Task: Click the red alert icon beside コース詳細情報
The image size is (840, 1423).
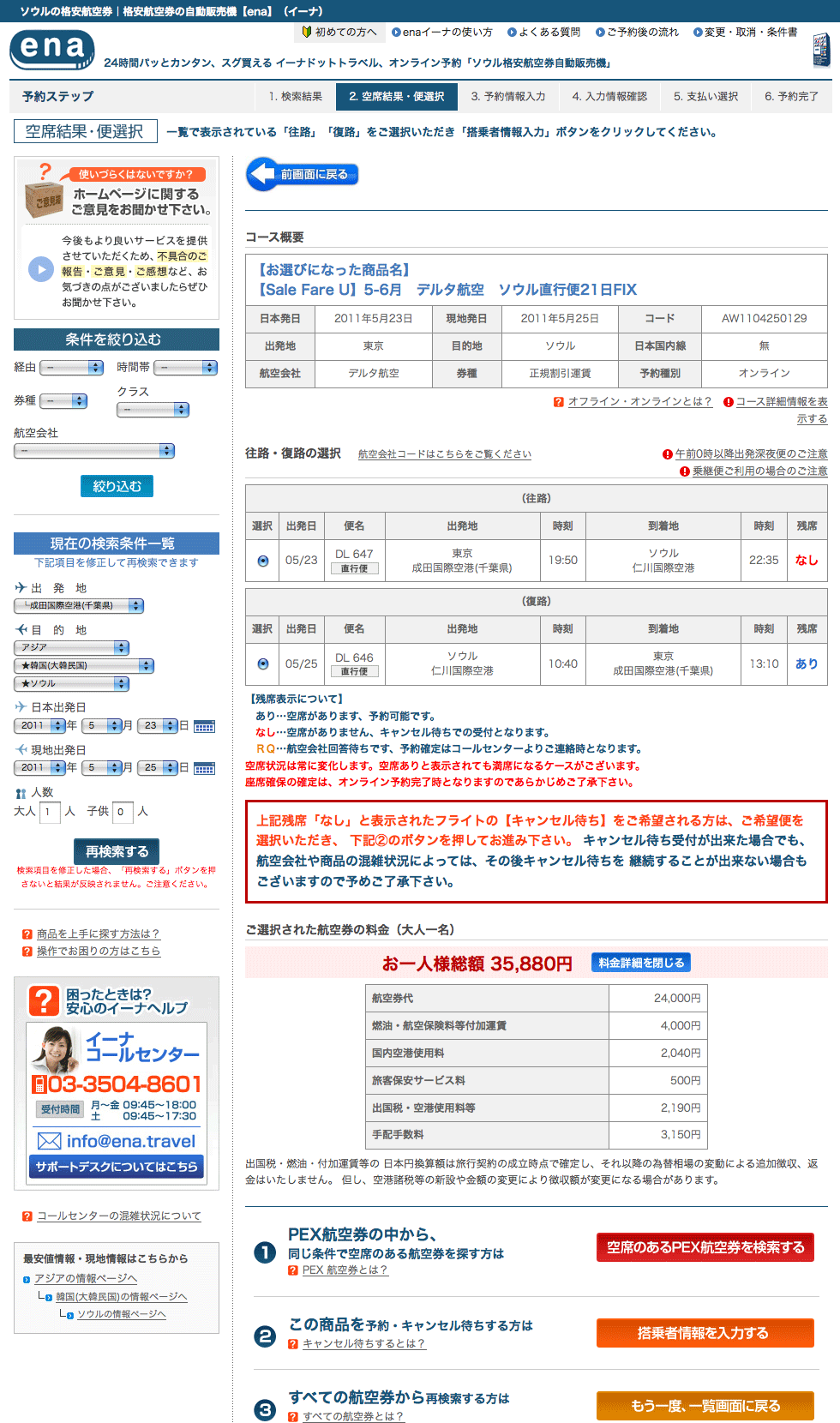Action: pos(728,402)
